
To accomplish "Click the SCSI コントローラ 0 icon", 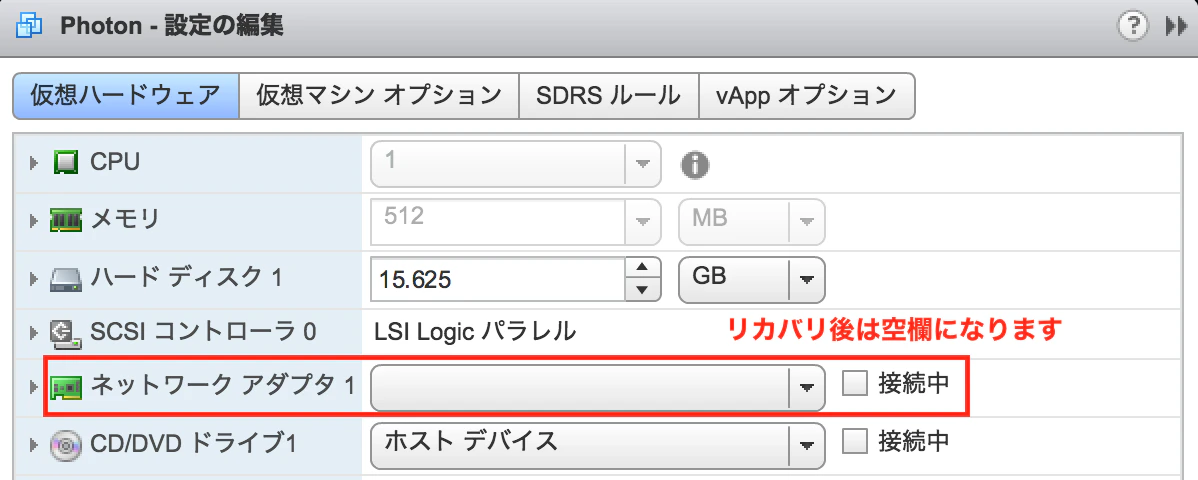I will [x=66, y=333].
